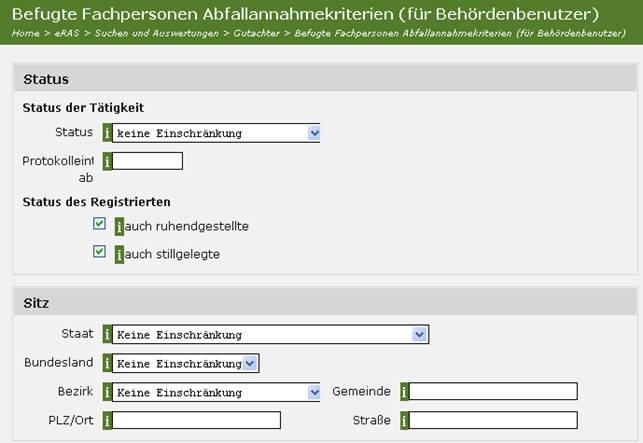
Task: Click the info icon beside Straße field
Action: 405,420
